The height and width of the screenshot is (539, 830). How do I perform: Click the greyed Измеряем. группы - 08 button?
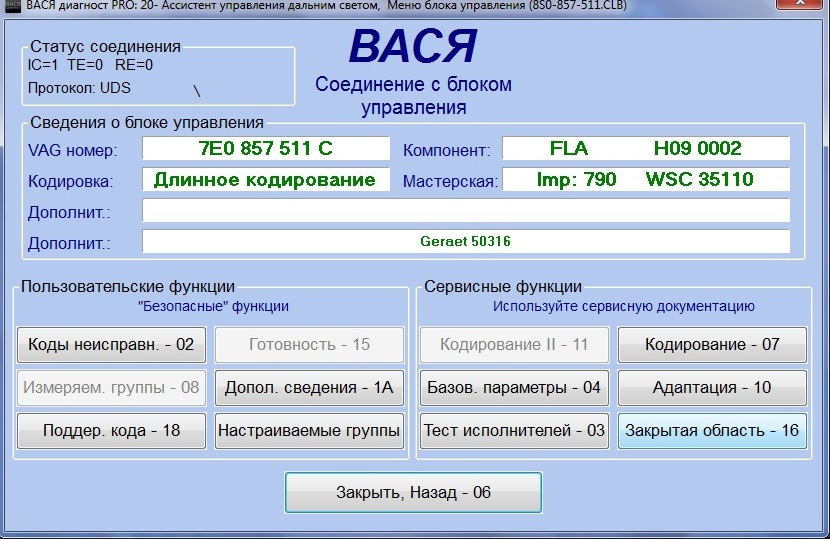click(111, 388)
